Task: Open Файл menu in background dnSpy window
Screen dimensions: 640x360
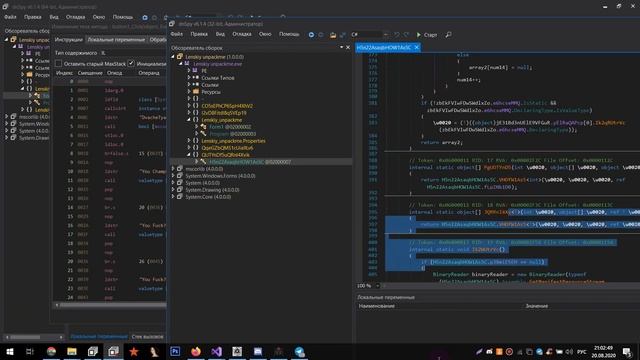Action: click(10, 17)
